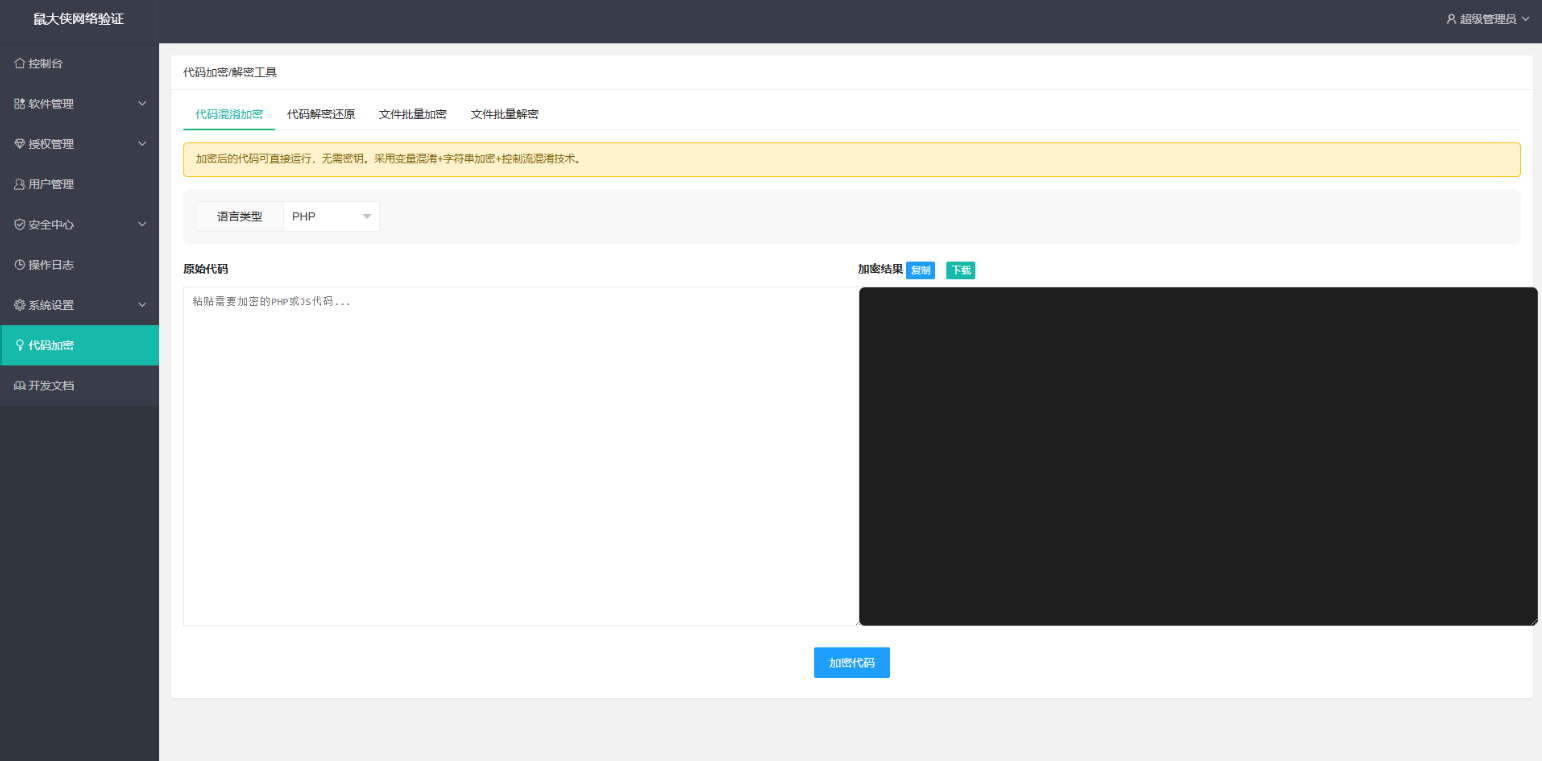Click the user icon beside 用户管理

[x=19, y=185]
